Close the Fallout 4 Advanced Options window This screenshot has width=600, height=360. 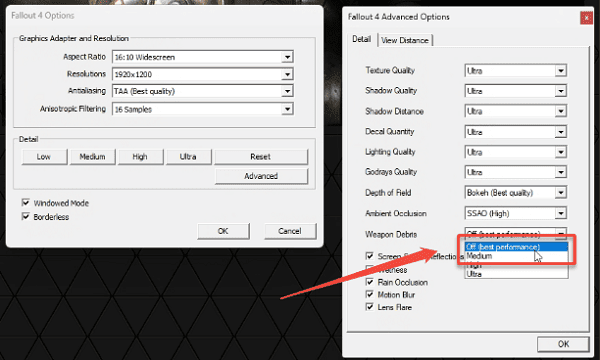tap(586, 18)
